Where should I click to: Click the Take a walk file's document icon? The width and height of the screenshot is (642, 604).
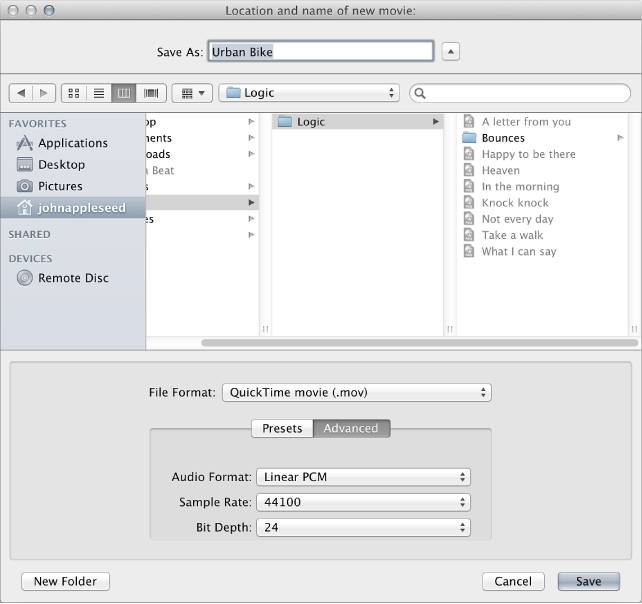coord(469,235)
